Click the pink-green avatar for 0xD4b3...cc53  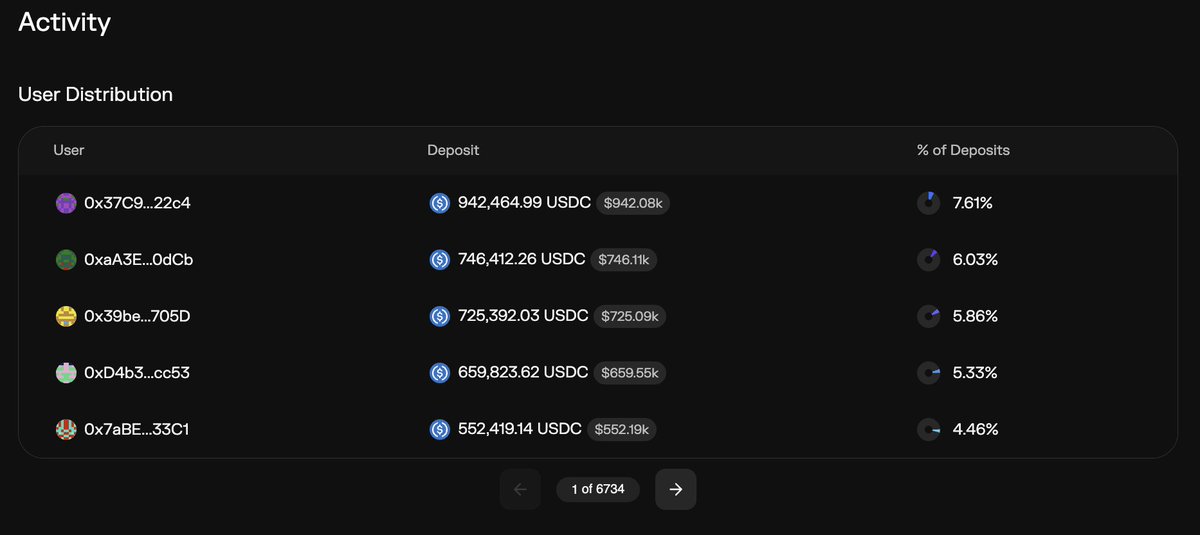pos(66,373)
